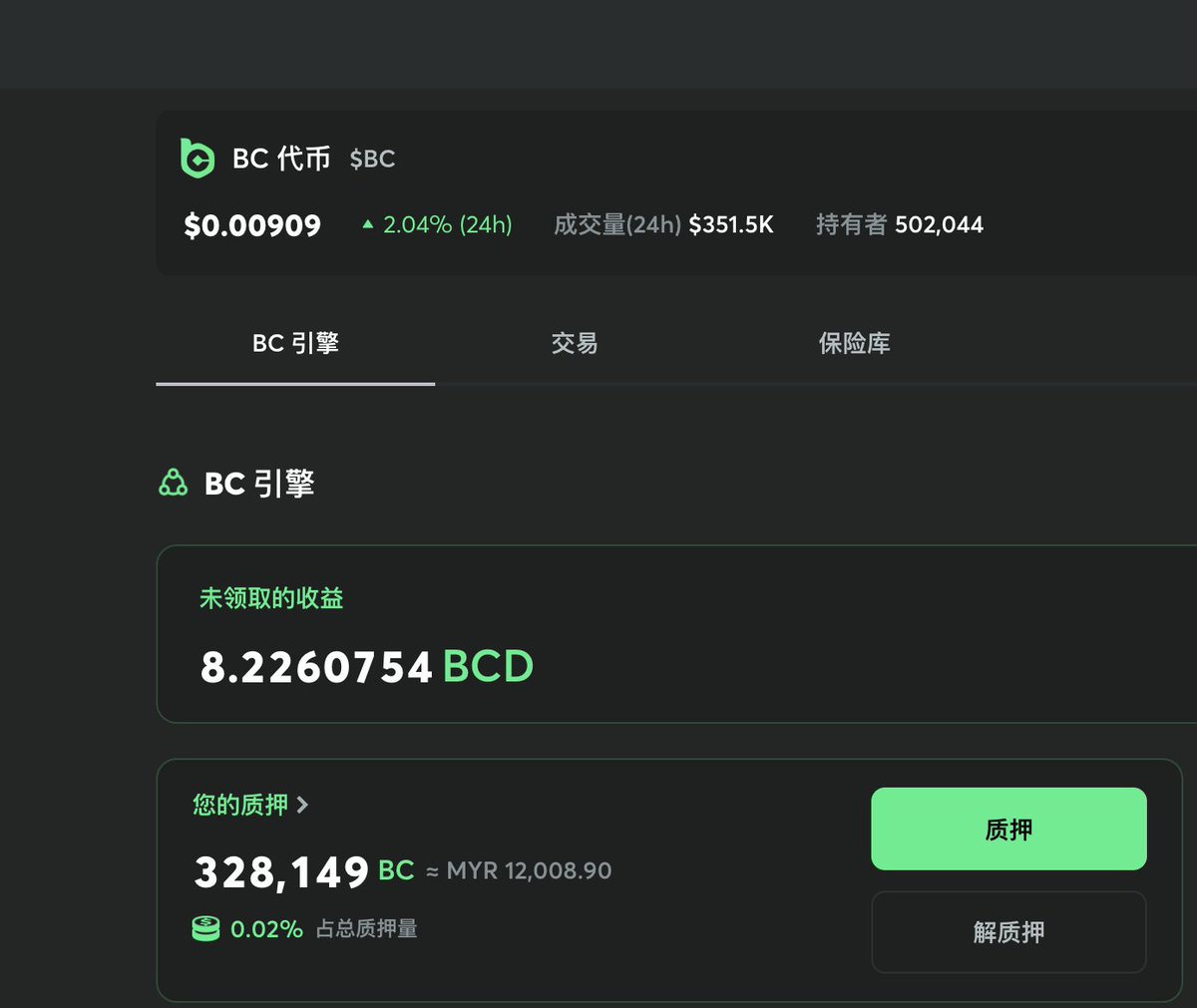The height and width of the screenshot is (1008, 1197).
Task: Click the 8.2260754 BCD unclaimed amount
Action: (x=367, y=667)
